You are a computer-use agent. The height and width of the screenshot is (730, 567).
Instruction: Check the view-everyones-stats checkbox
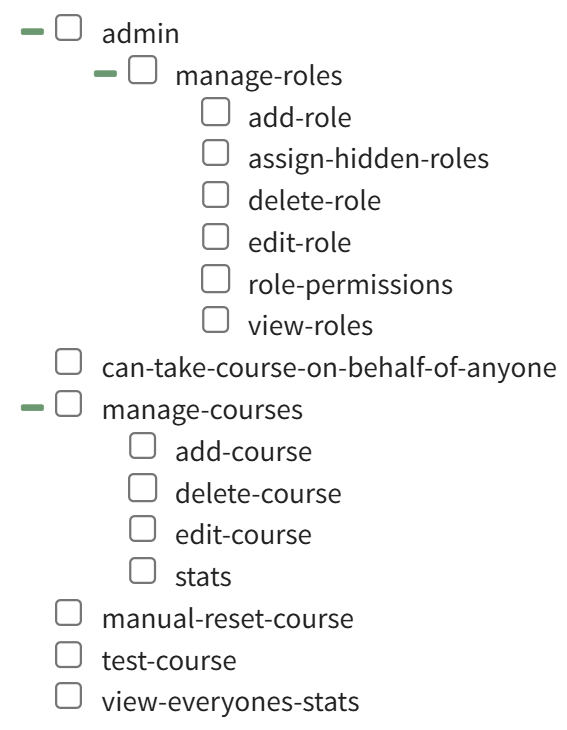pos(69,696)
